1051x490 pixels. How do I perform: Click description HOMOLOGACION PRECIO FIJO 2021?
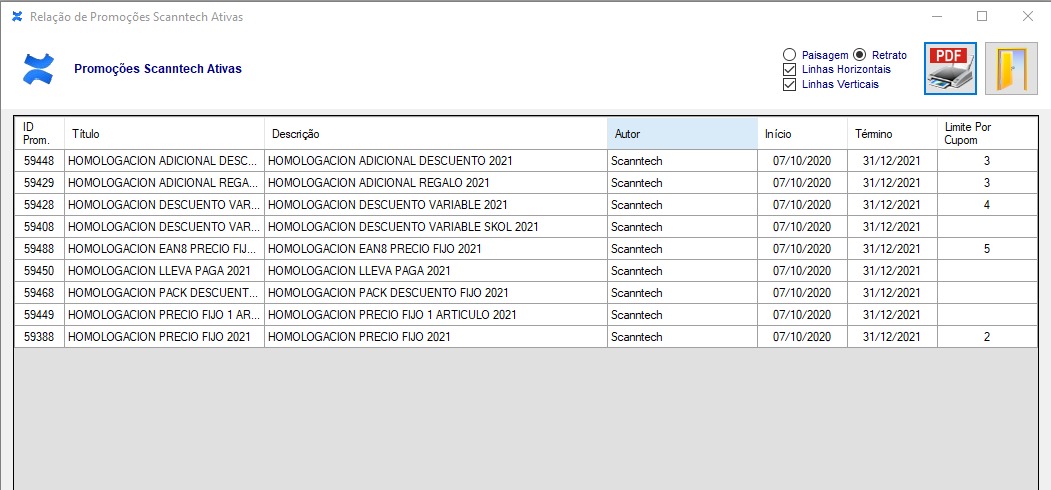pos(436,336)
